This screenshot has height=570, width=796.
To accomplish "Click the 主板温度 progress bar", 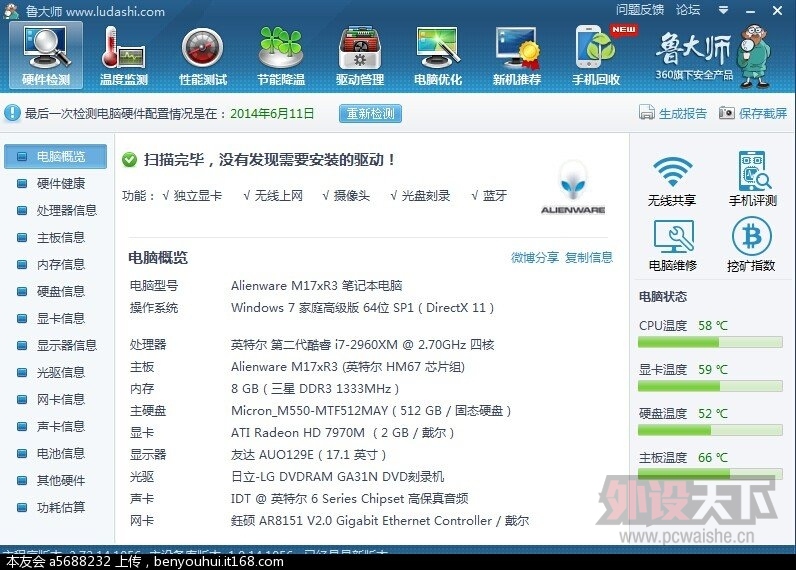I will click(710, 474).
